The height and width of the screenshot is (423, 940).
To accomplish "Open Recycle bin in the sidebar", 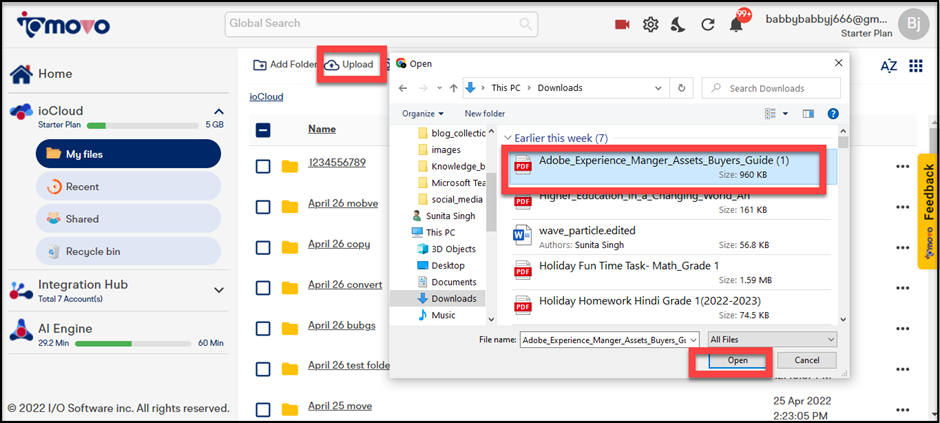I will coord(128,251).
